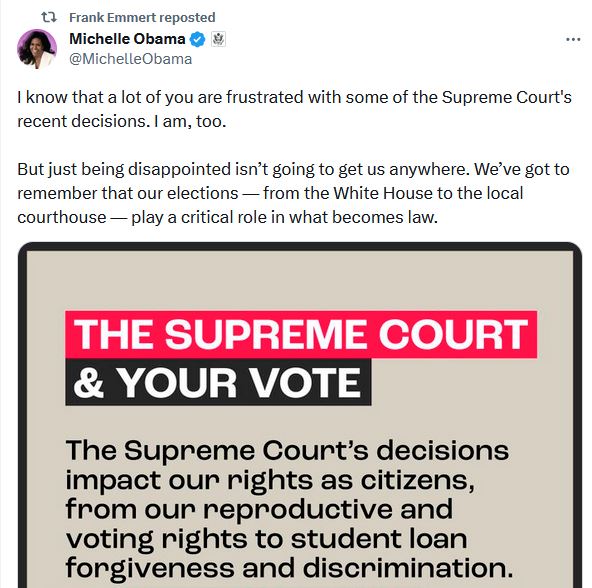Click the government affiliation seal badge
This screenshot has height=588, width=592.
pos(218,39)
